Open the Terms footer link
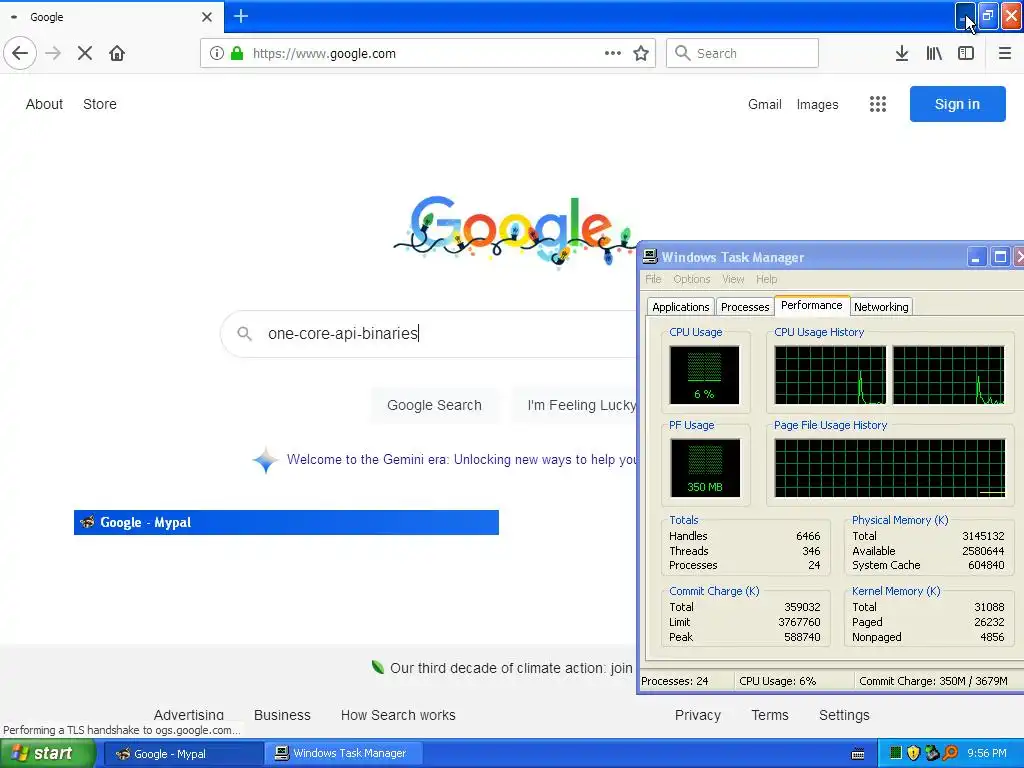Image resolution: width=1024 pixels, height=768 pixels. (x=769, y=715)
